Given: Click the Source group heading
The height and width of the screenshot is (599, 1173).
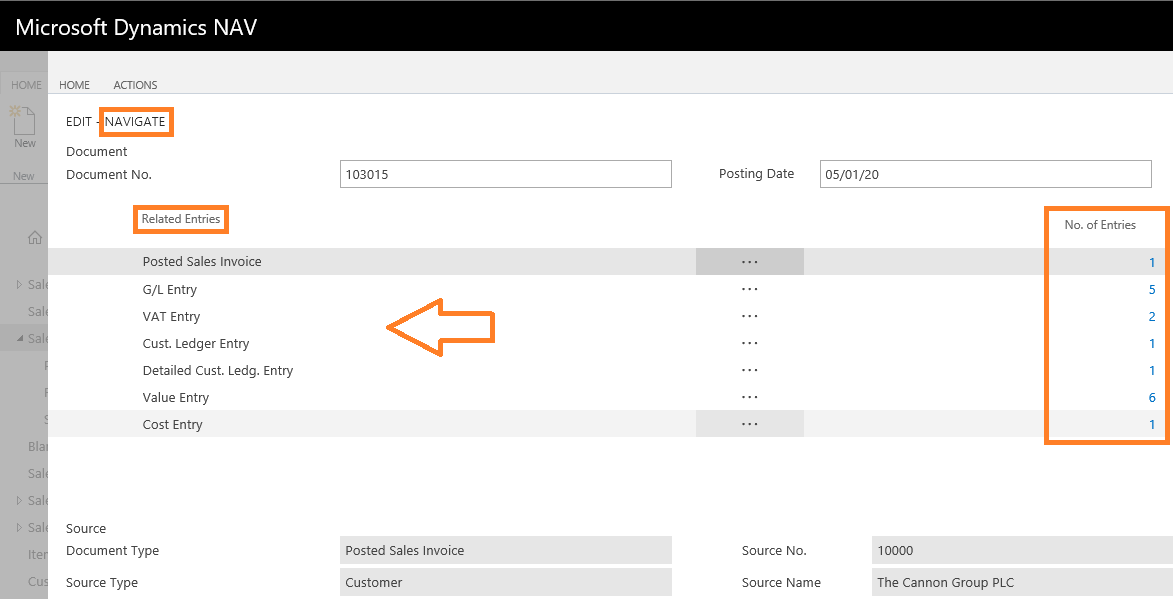Looking at the screenshot, I should tap(86, 528).
